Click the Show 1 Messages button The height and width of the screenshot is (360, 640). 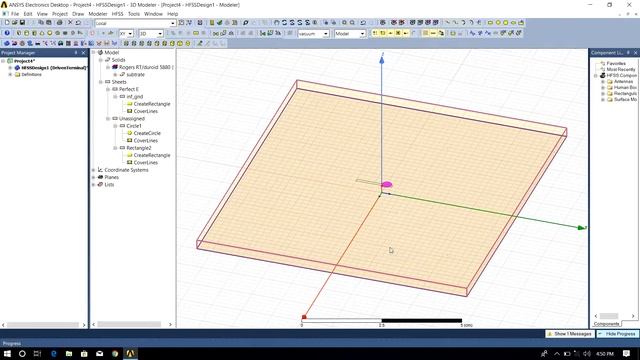[570, 333]
